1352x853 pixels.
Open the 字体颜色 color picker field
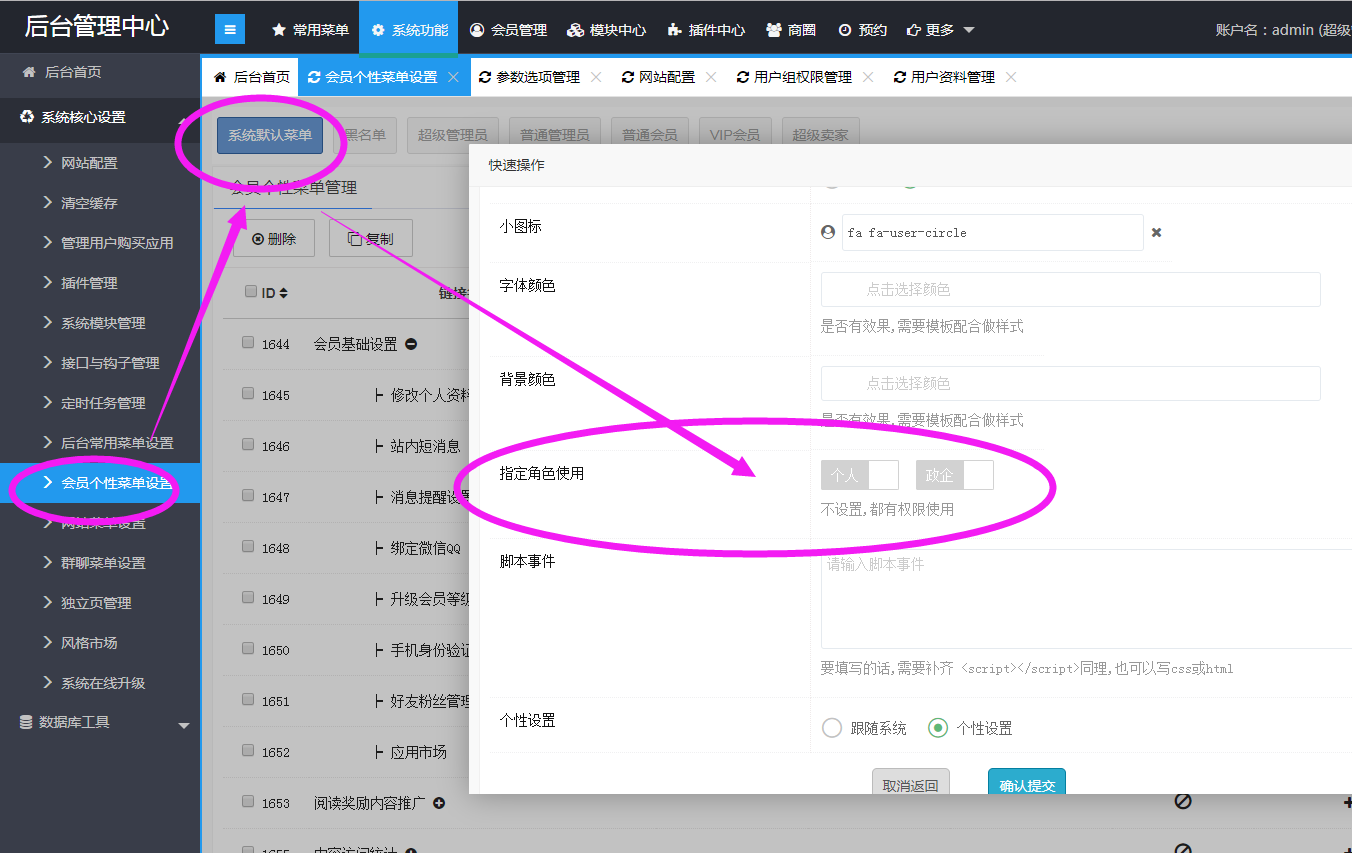pyautogui.click(x=1070, y=289)
